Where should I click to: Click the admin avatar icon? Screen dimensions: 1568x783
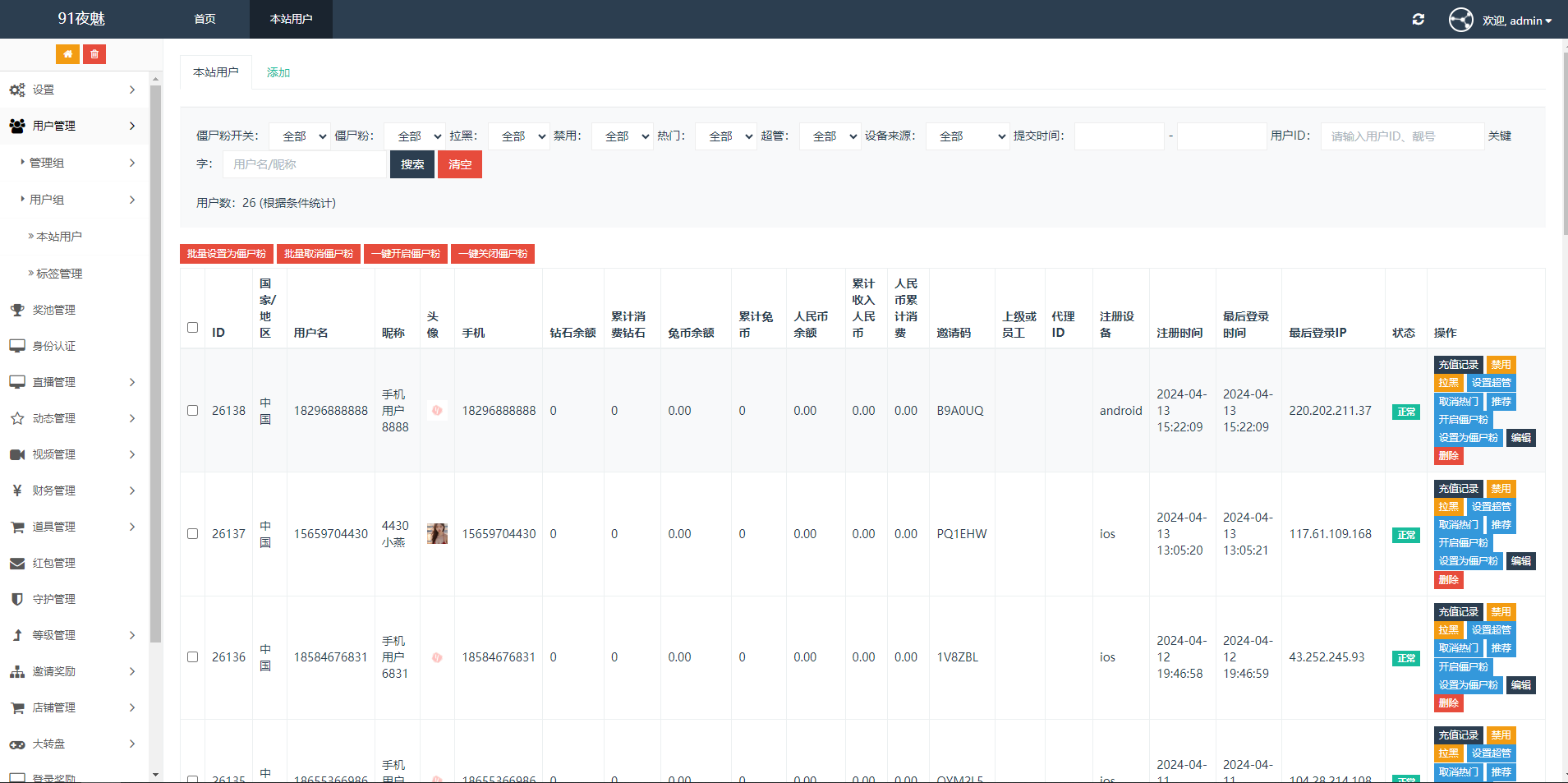point(1460,20)
